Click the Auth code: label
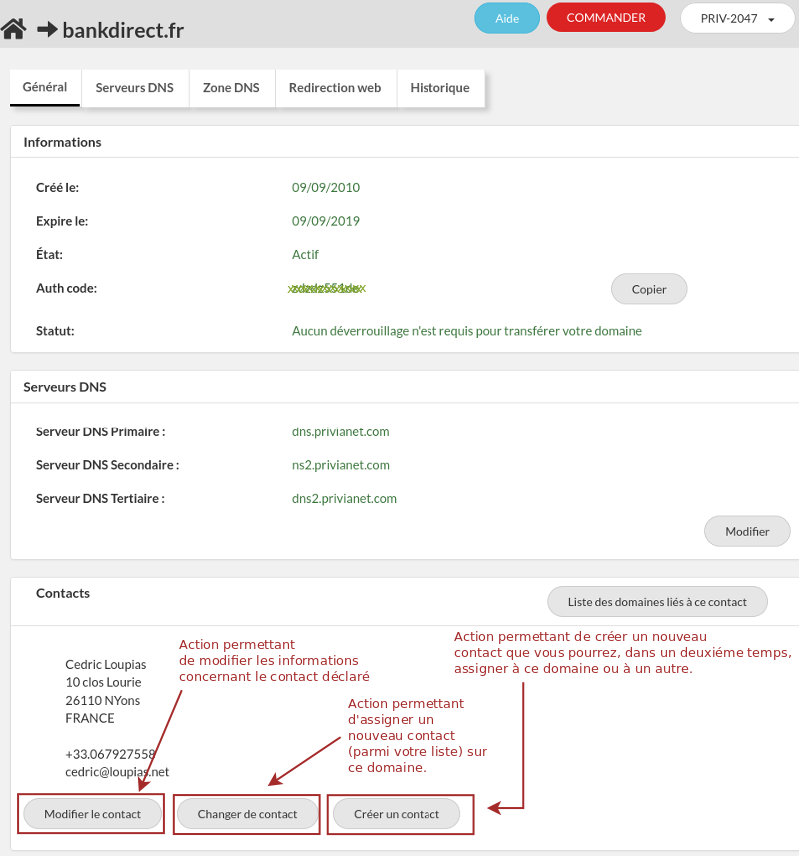The width and height of the screenshot is (800, 857). click(x=67, y=288)
